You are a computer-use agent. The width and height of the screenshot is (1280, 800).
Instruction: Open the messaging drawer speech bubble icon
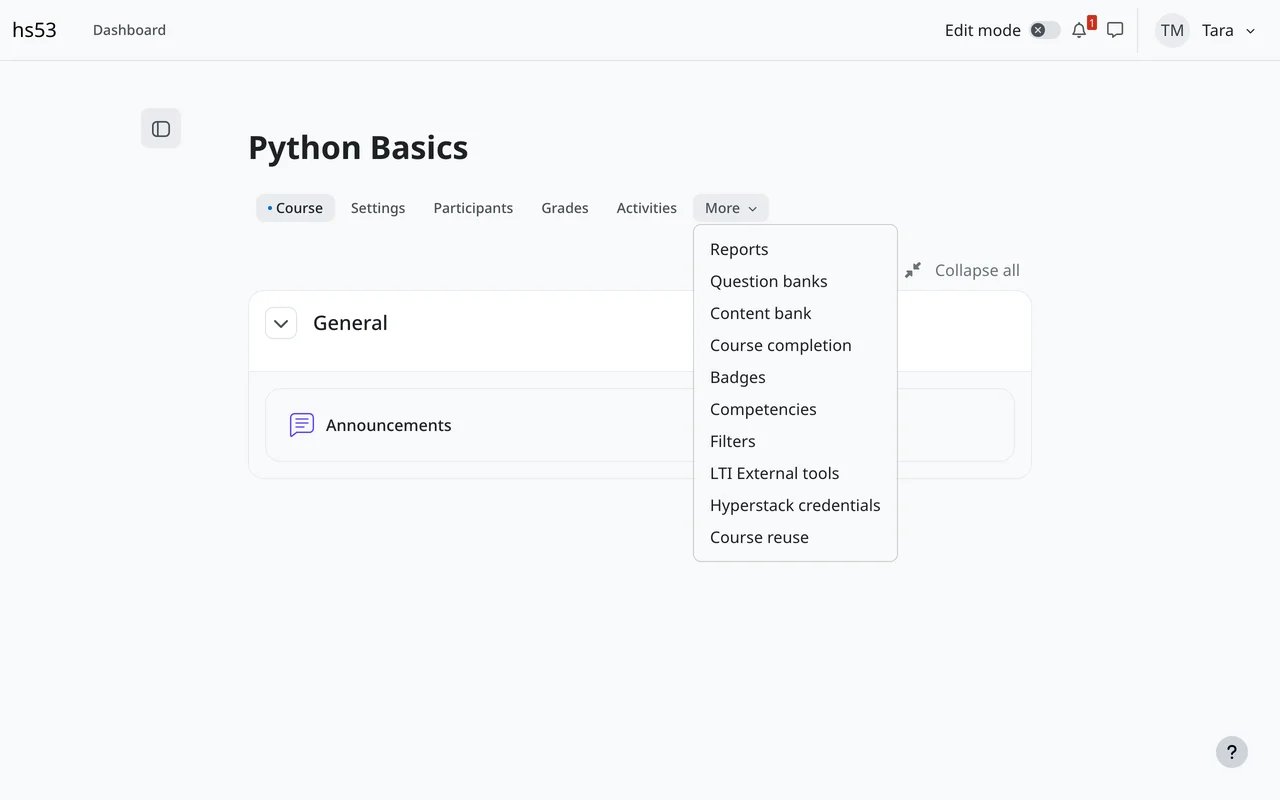tap(1115, 30)
